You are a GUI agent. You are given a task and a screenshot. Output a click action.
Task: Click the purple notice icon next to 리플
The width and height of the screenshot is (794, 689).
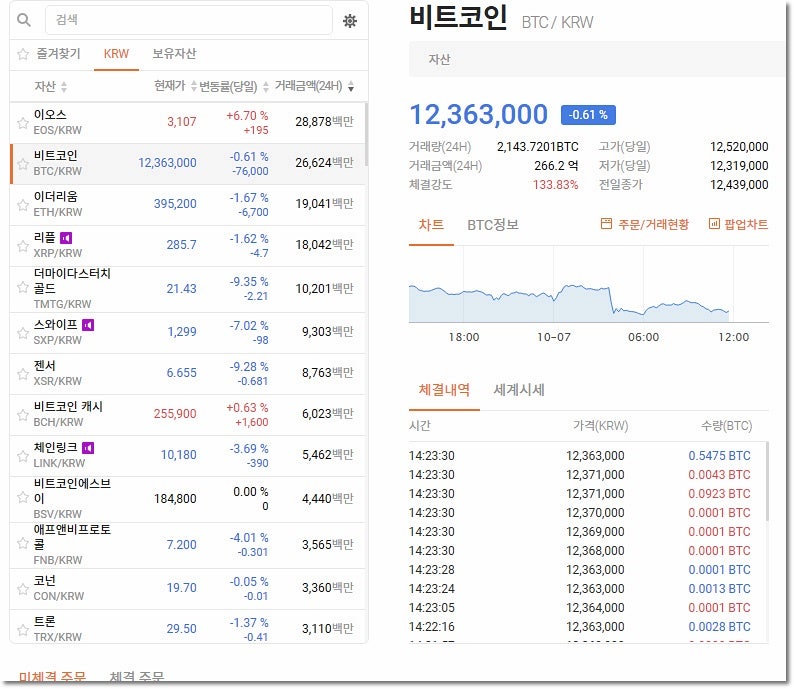point(66,237)
